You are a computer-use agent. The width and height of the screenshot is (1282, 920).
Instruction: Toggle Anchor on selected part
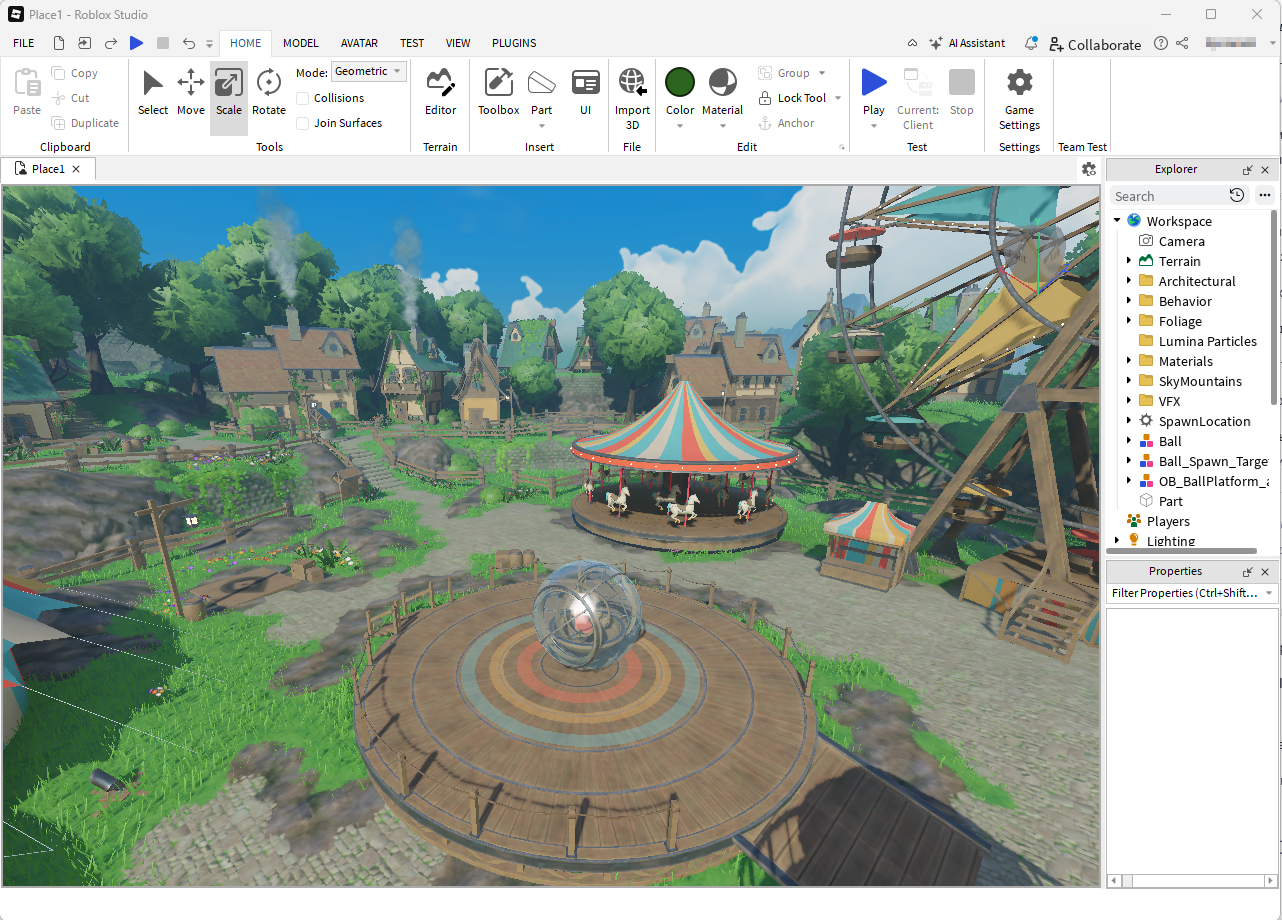coord(785,123)
